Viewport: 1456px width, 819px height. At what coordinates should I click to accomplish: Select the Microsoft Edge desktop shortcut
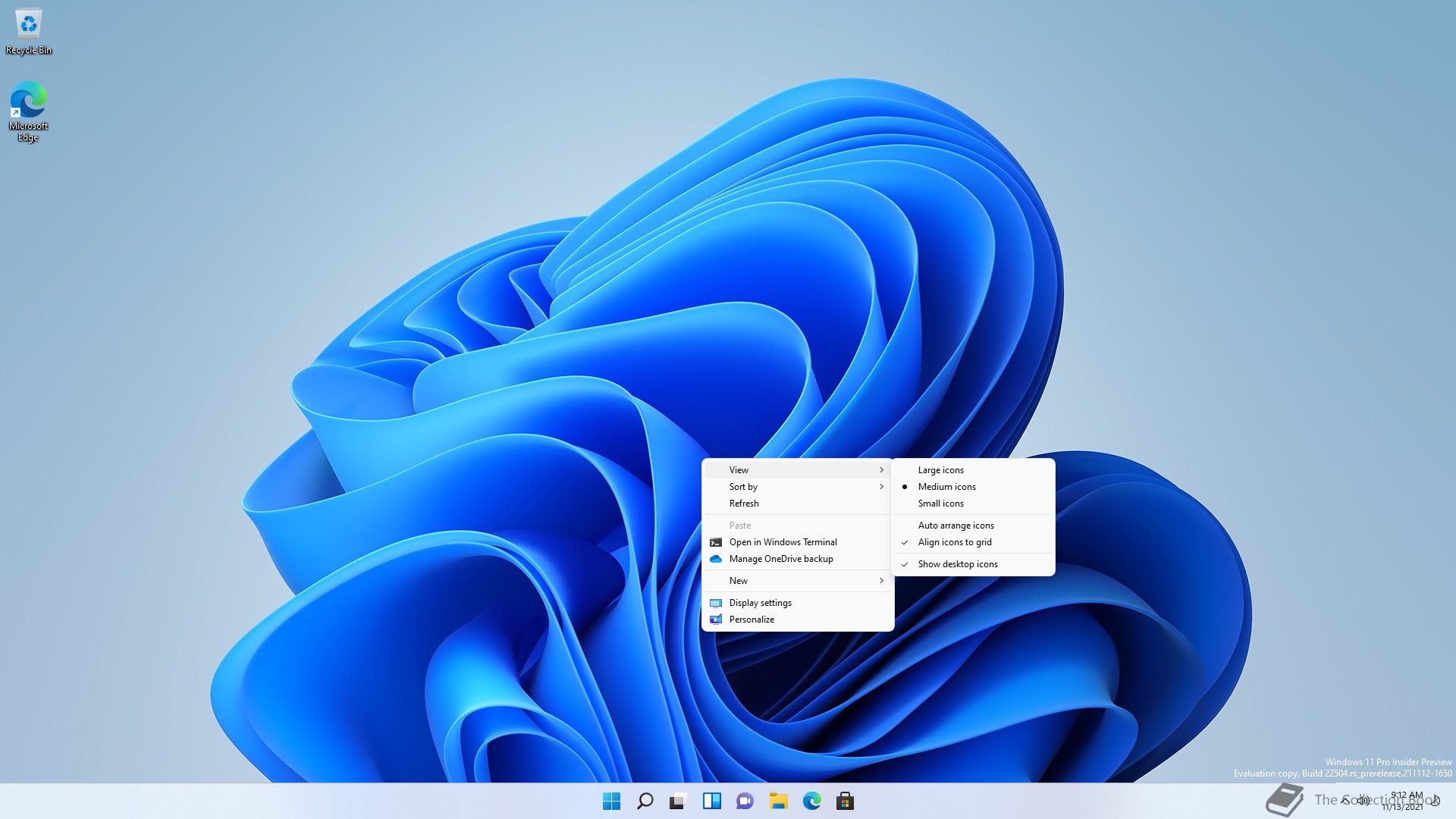[28, 111]
